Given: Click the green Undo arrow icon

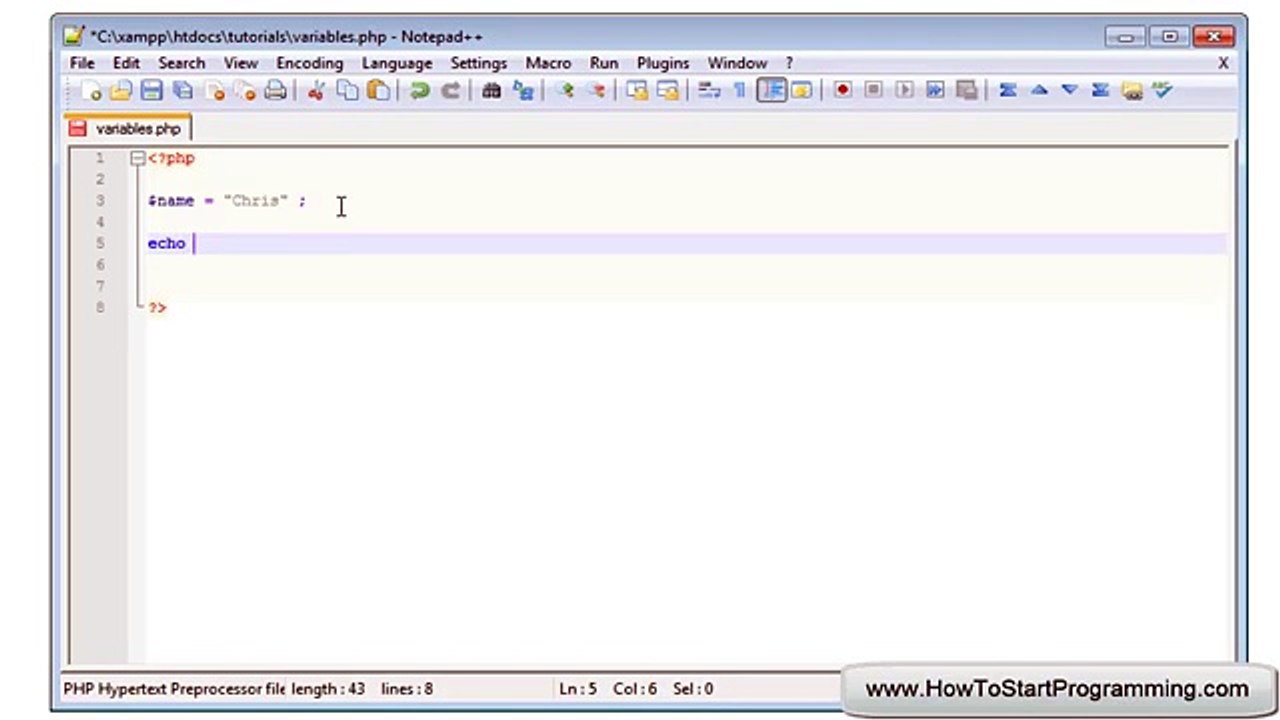Looking at the screenshot, I should [x=420, y=91].
